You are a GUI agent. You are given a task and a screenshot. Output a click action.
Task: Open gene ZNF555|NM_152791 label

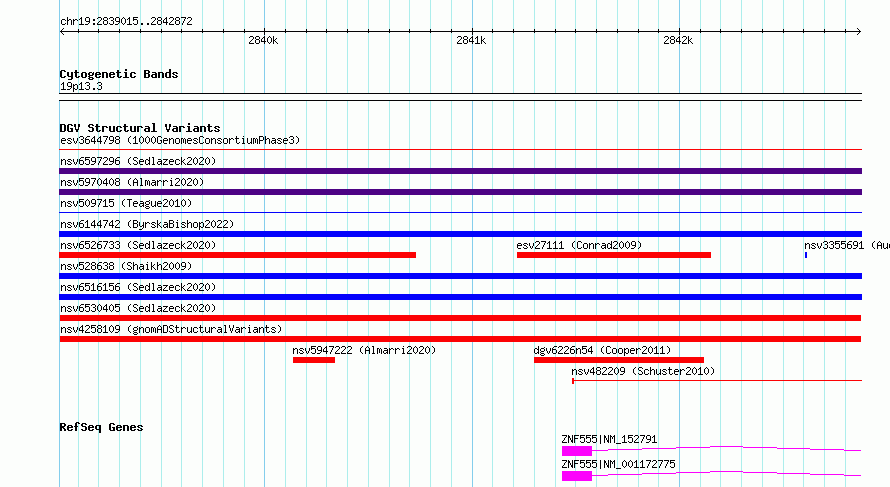click(609, 439)
